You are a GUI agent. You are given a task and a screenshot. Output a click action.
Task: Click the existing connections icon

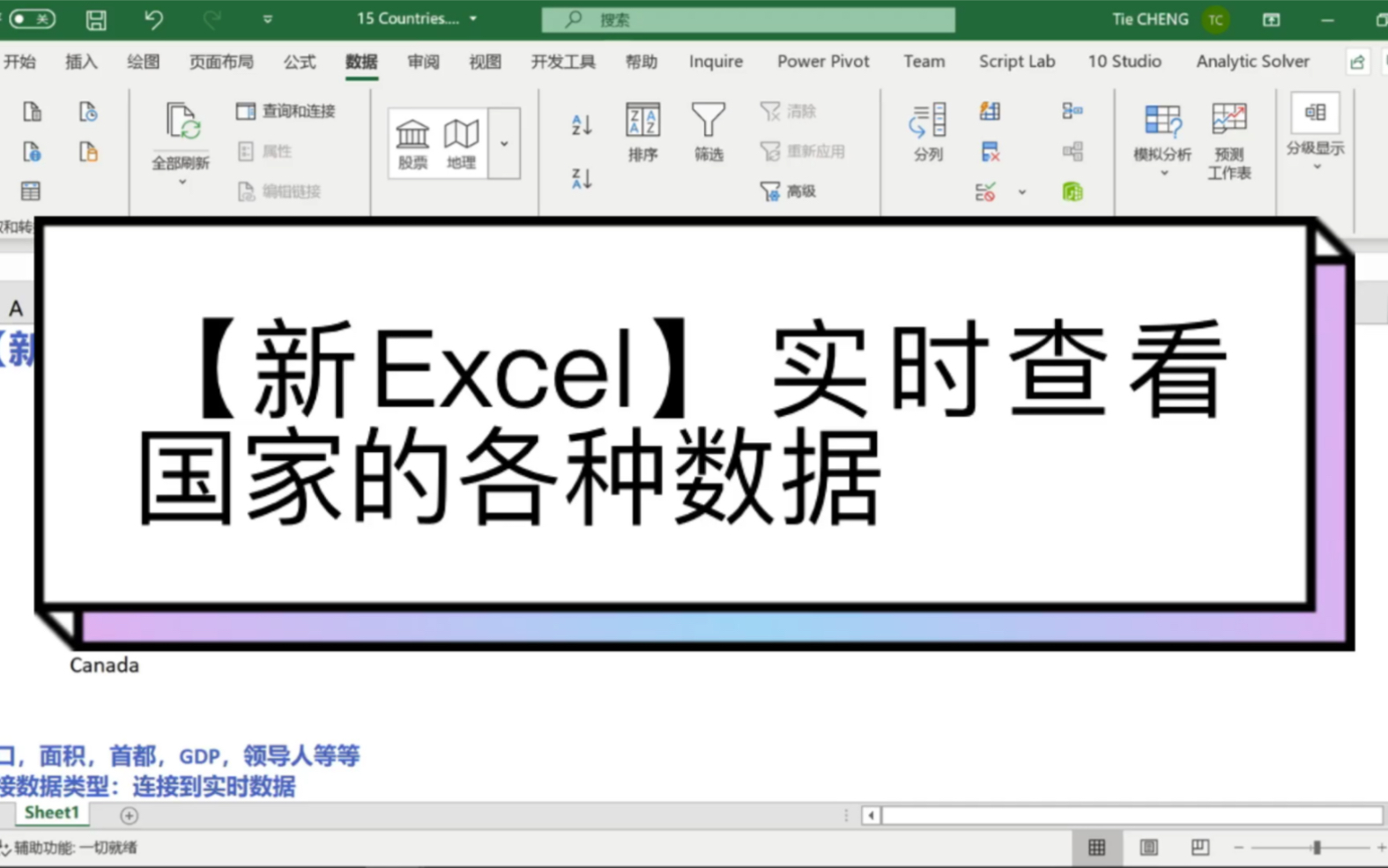pyautogui.click(x=88, y=152)
